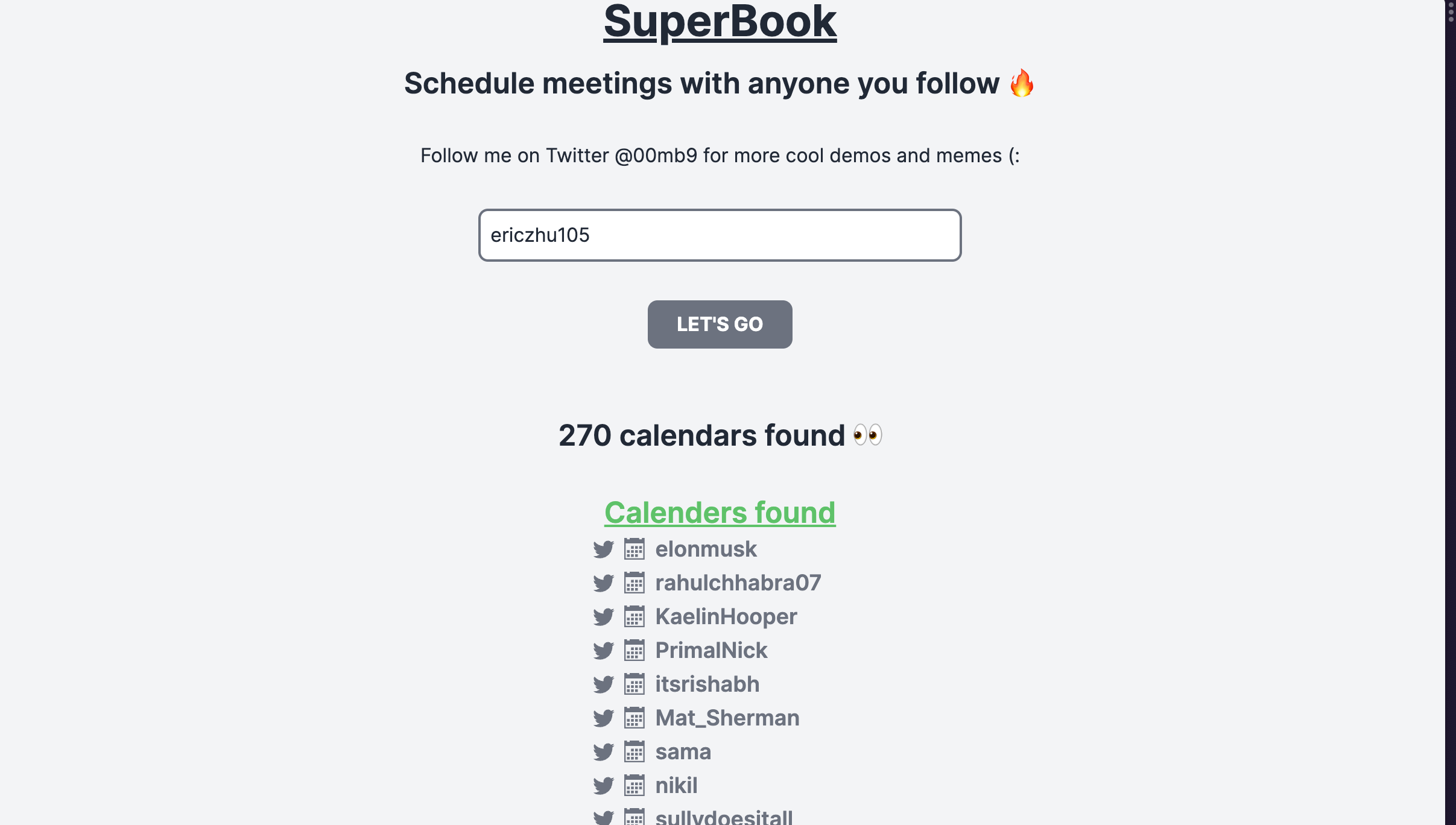Viewport: 1456px width, 825px height.
Task: Open the calendar icon beside KaelinHooper
Action: 633,617
